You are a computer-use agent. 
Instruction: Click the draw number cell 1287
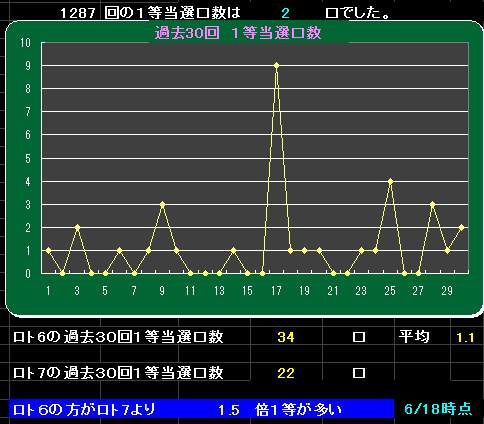click(78, 13)
